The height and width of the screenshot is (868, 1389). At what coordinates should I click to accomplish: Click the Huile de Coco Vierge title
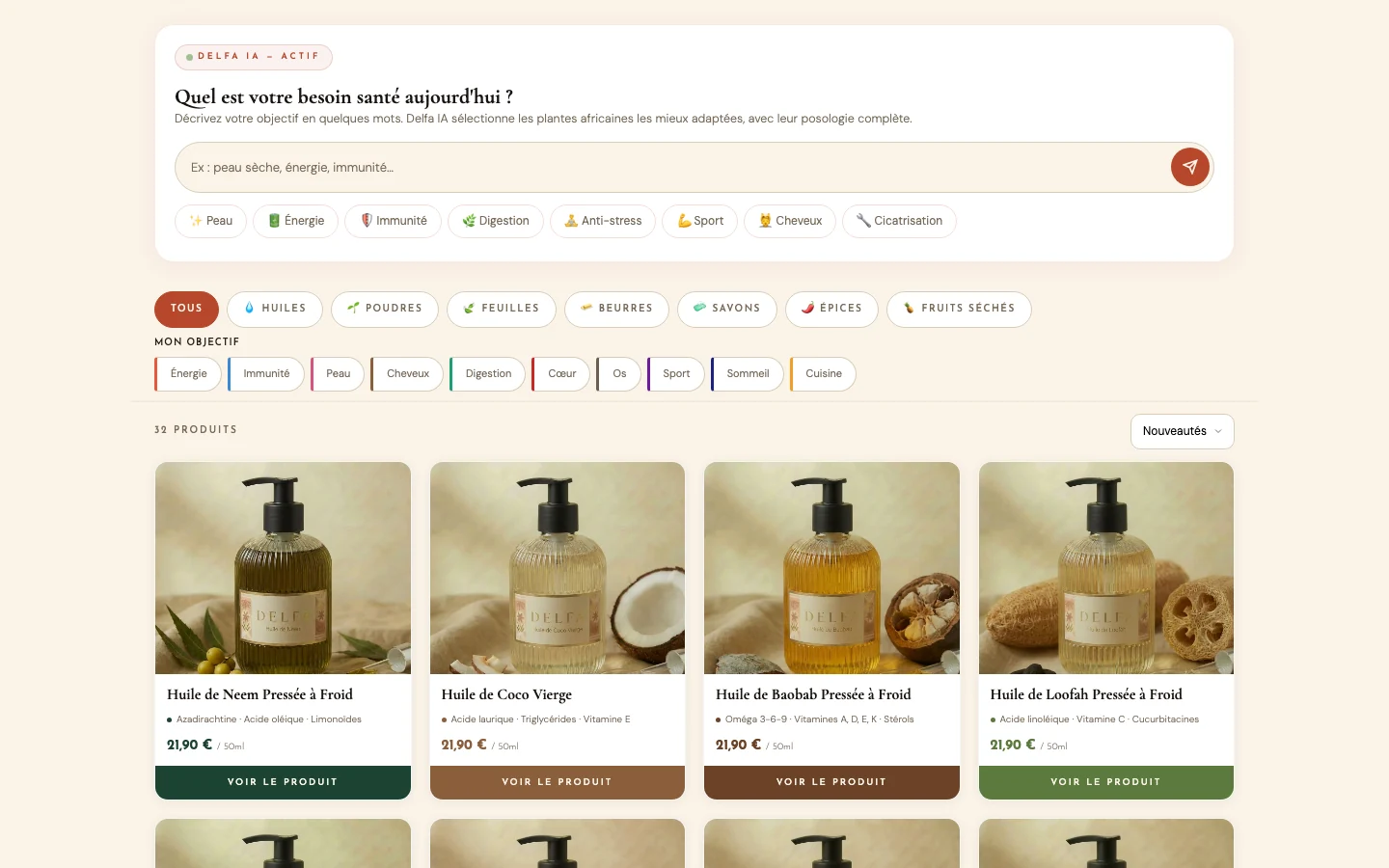point(506,694)
